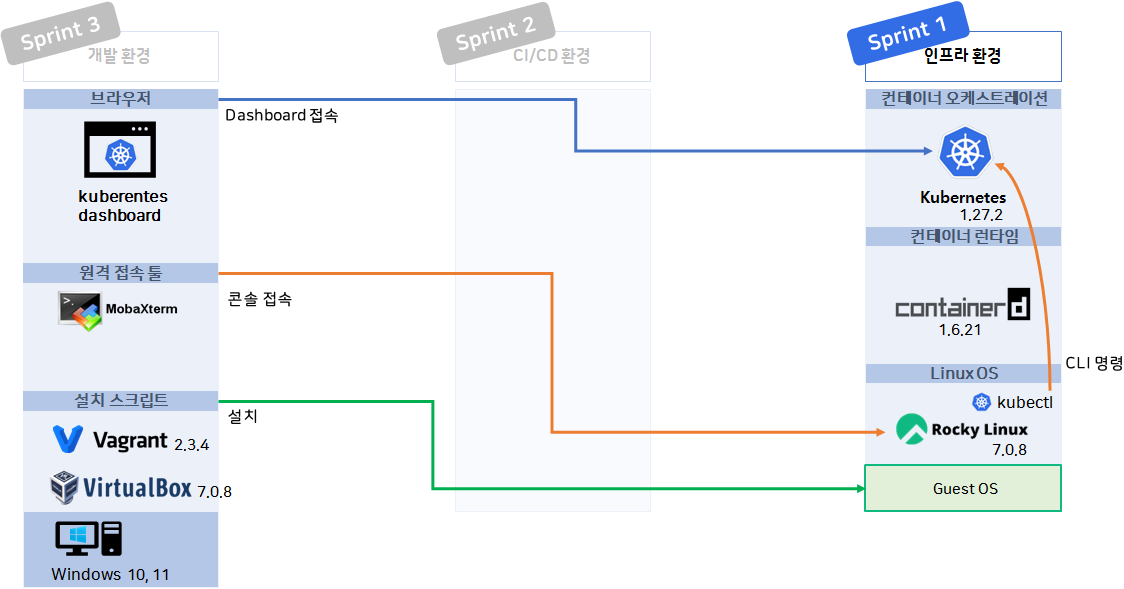The image size is (1124, 589).
Task: Select the Vagrant V logo
Action: (x=68, y=439)
